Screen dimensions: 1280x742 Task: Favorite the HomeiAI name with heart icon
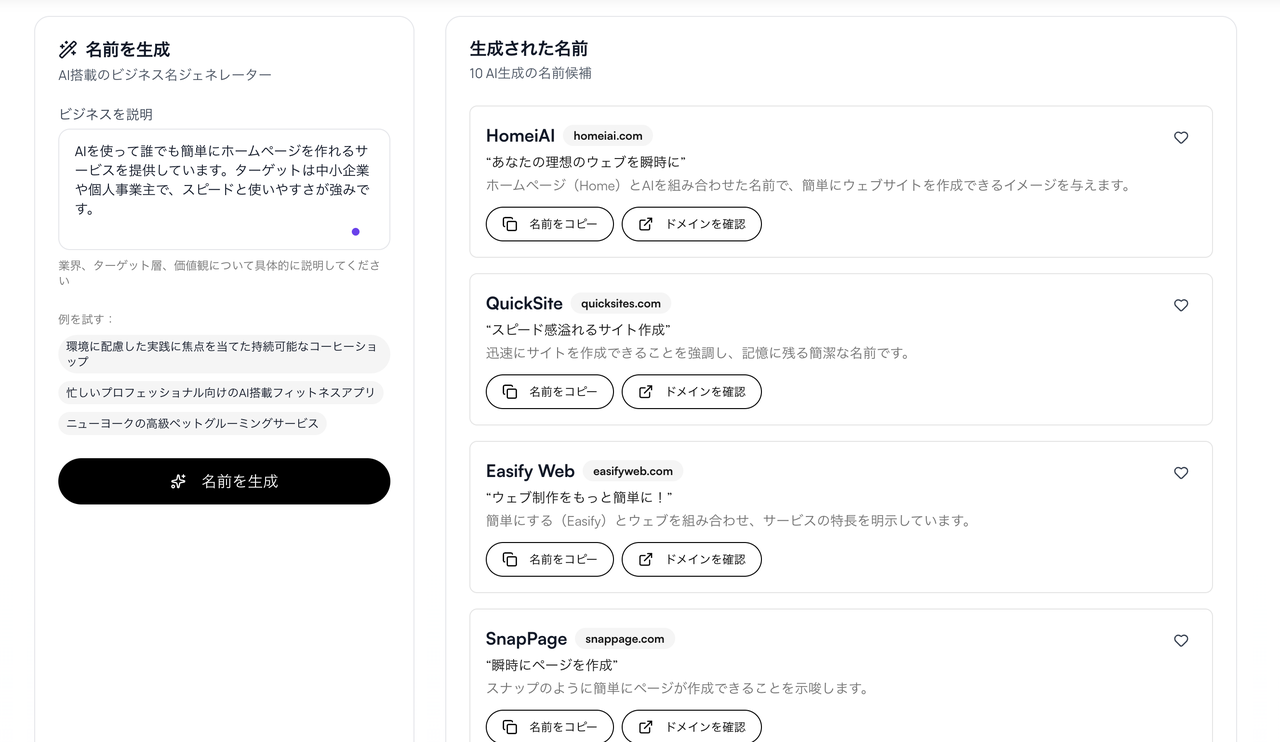1181,138
